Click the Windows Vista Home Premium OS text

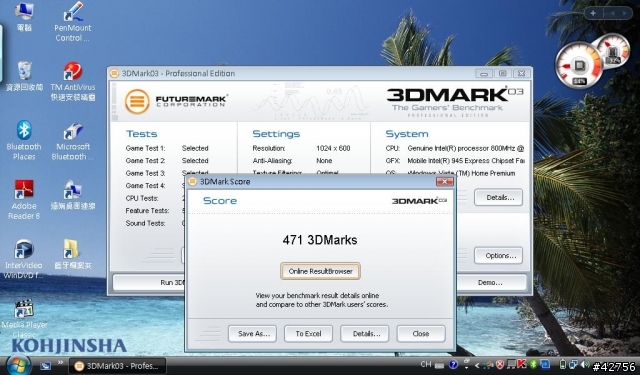461,173
